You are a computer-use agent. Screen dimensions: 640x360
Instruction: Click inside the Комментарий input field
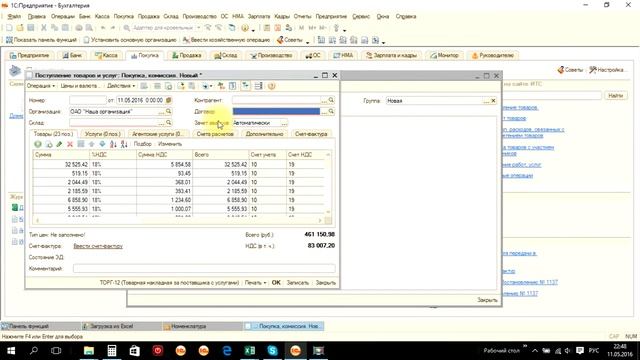point(204,269)
